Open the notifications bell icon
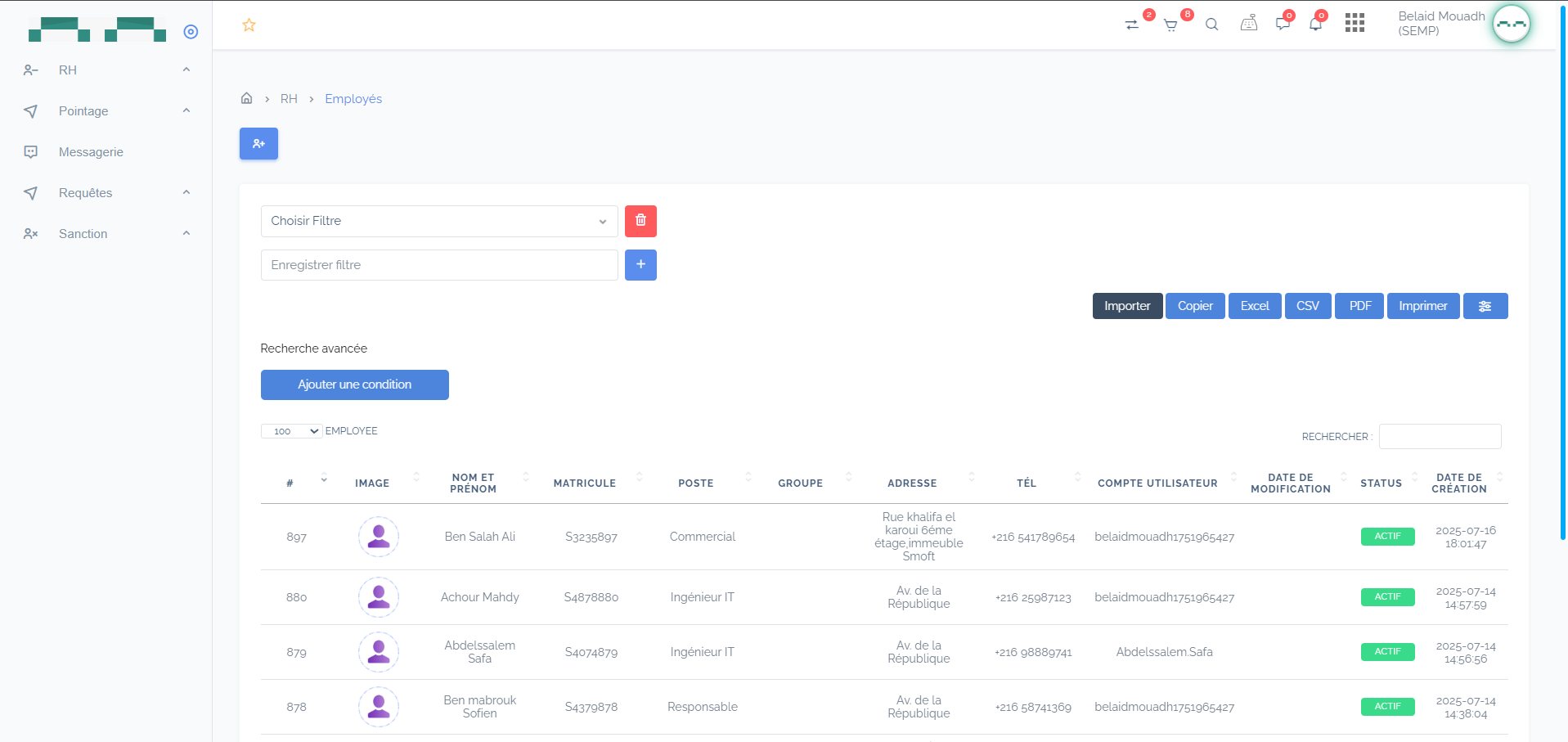1568x742 pixels. pyautogui.click(x=1315, y=24)
